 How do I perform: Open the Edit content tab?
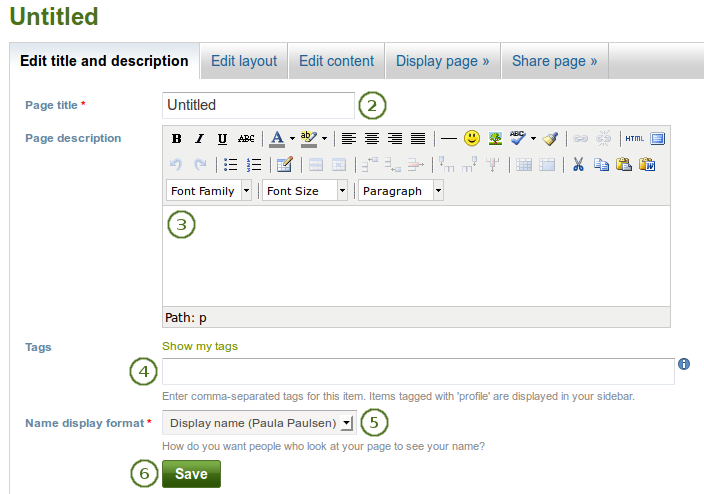click(337, 61)
